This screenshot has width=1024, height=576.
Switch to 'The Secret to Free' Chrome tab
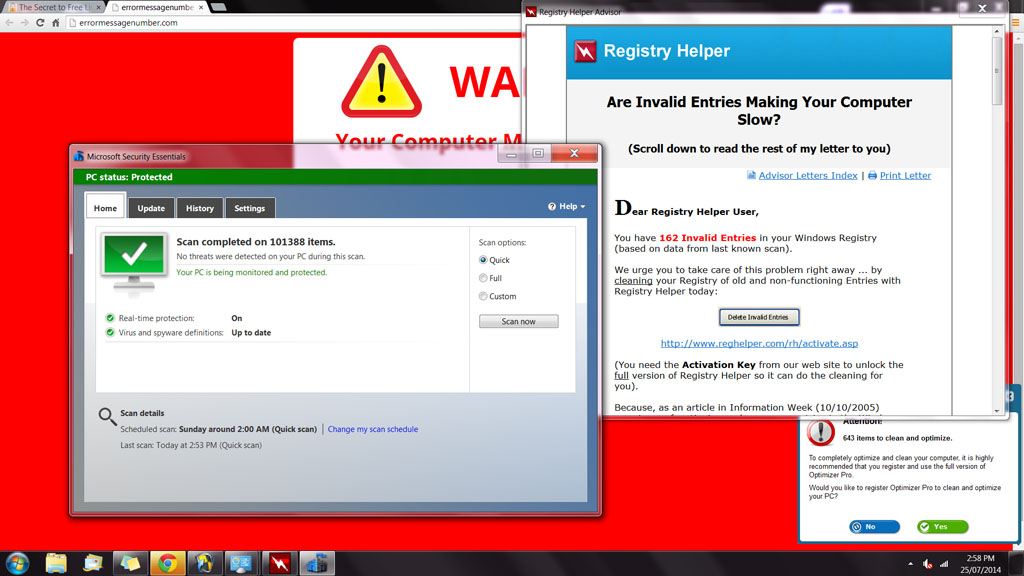click(54, 7)
